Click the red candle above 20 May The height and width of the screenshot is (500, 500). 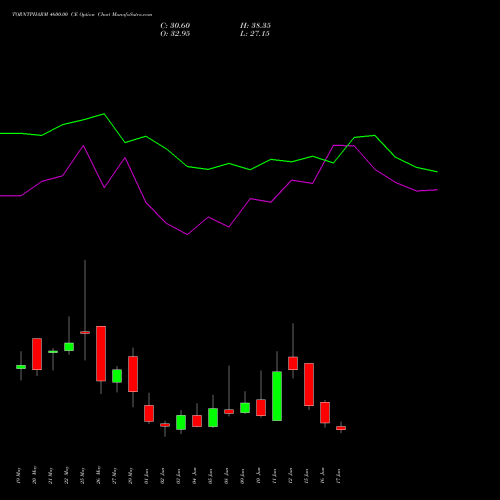(37, 354)
